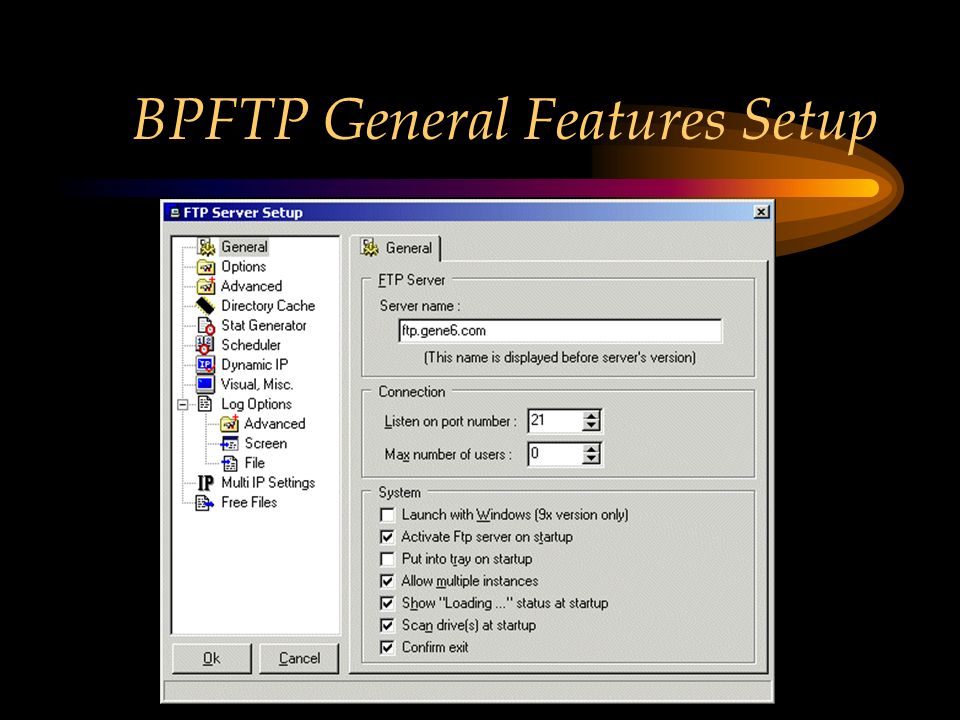Click the FTP Server Setup title icon
Screen dimensions: 960x720
pyautogui.click(x=174, y=212)
